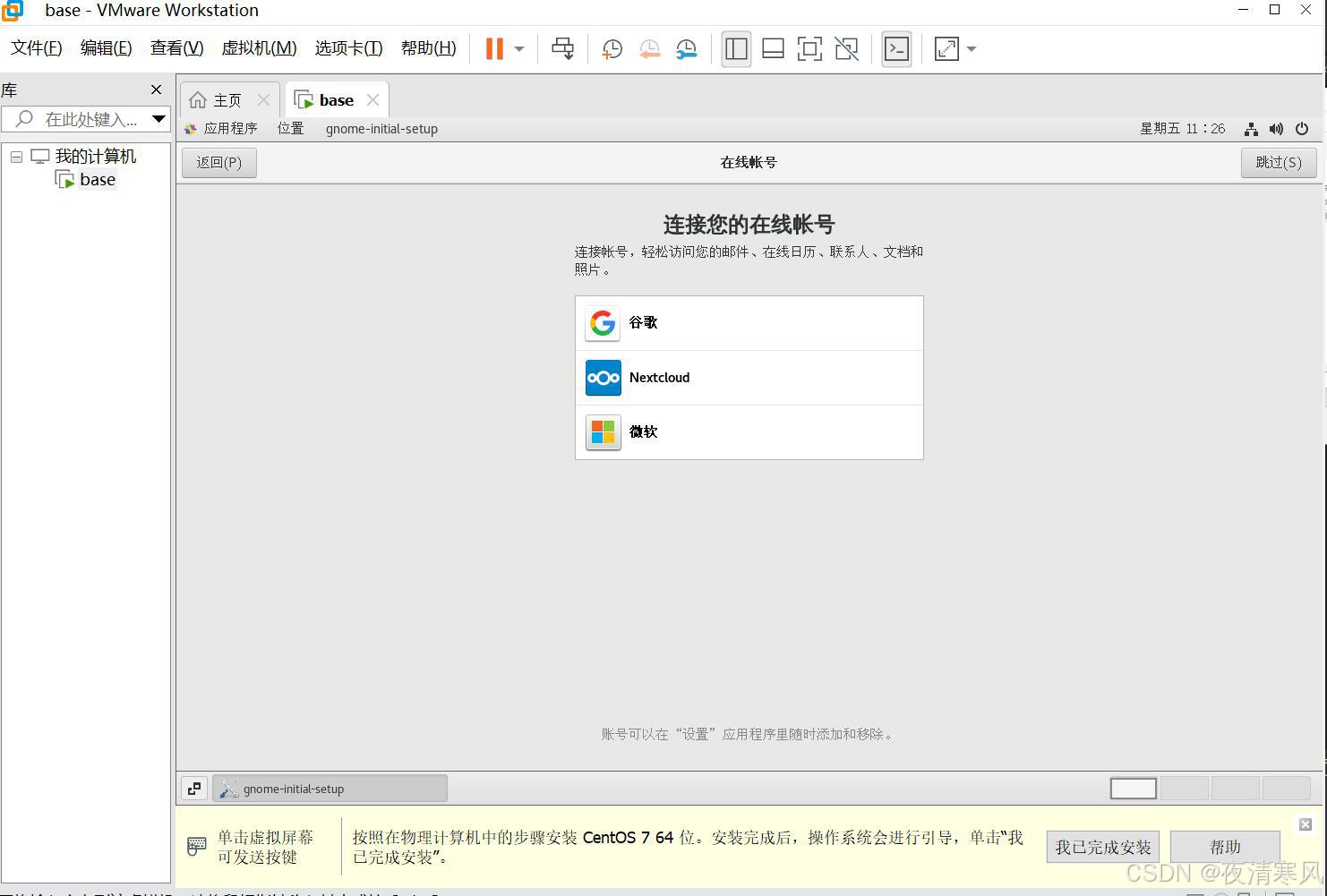The height and width of the screenshot is (896, 1327).
Task: Select the Nextcloud account option
Action: (749, 378)
